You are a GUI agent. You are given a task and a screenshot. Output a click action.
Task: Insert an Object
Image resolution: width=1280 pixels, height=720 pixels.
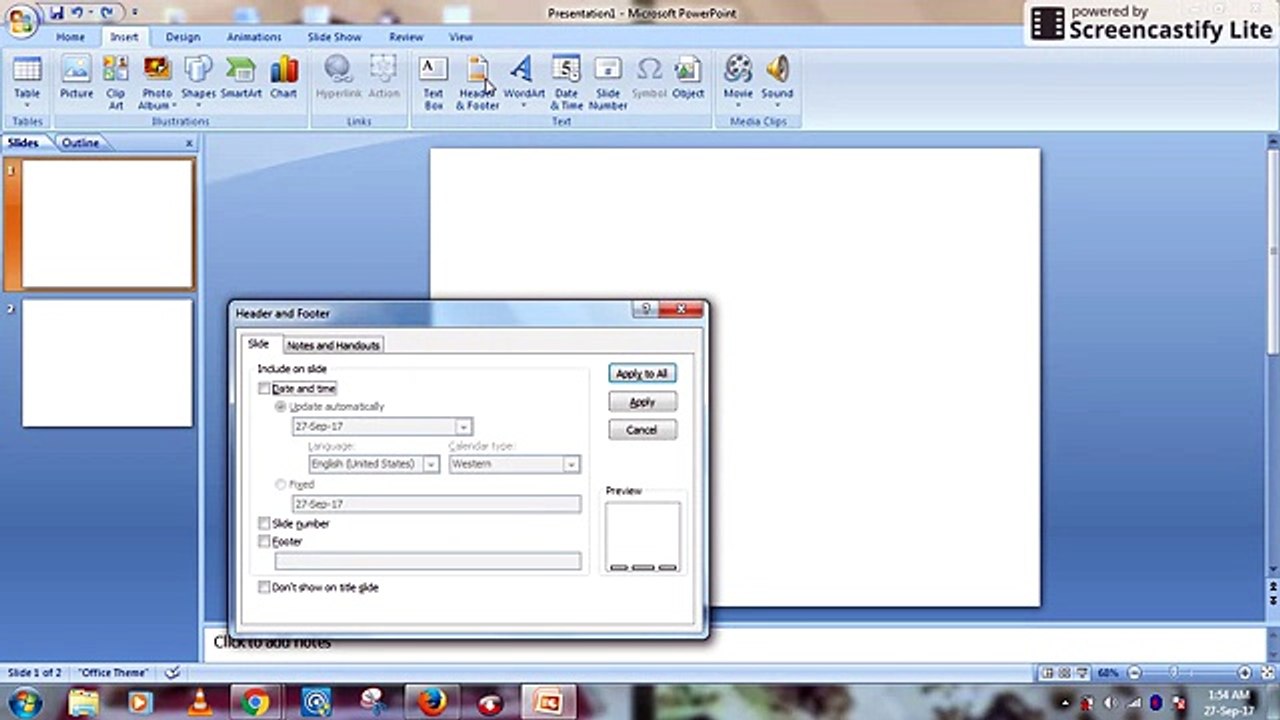688,78
